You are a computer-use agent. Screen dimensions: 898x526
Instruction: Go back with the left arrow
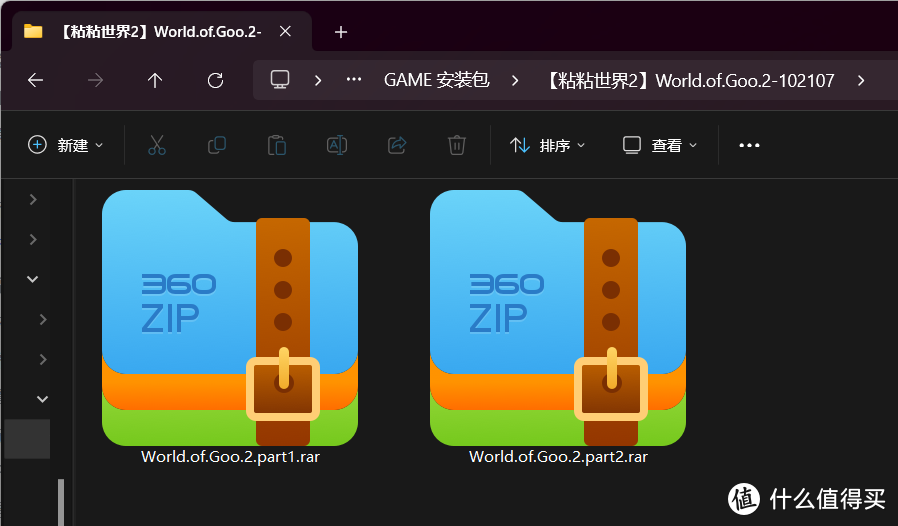click(36, 80)
